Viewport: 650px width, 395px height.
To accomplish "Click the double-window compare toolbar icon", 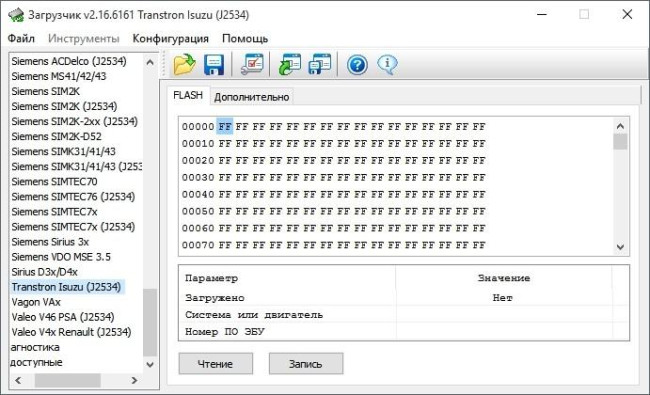I will click(320, 65).
